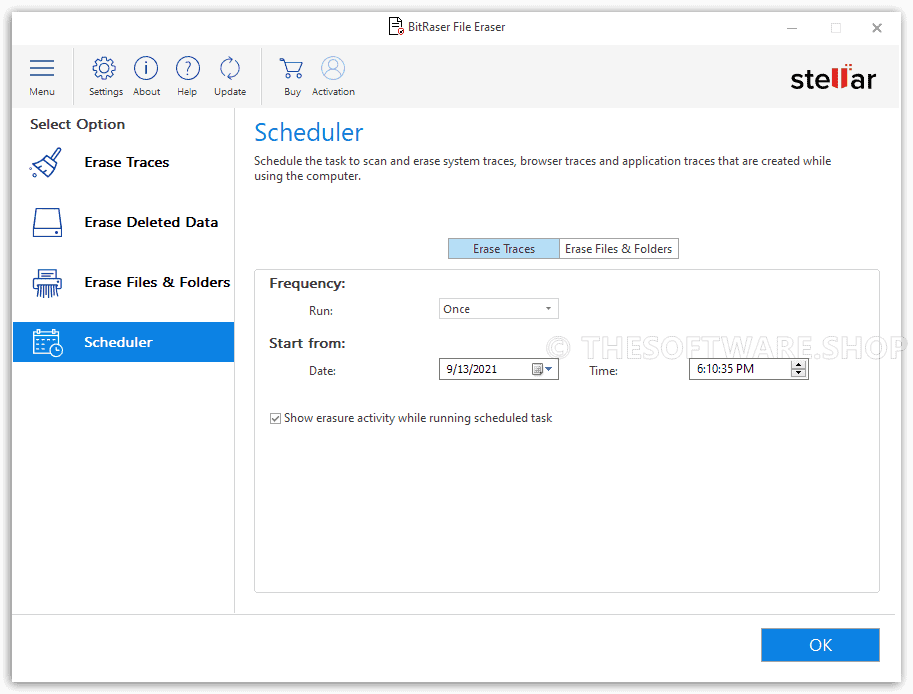Minimize the BitRaser window
Screen dimensions: 913x694
point(792,28)
